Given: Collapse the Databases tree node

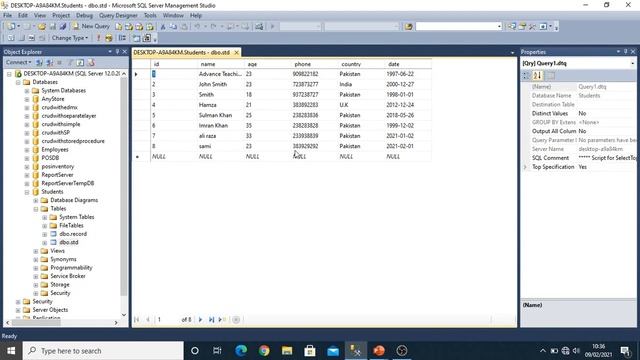Looking at the screenshot, I should pyautogui.click(x=18, y=82).
